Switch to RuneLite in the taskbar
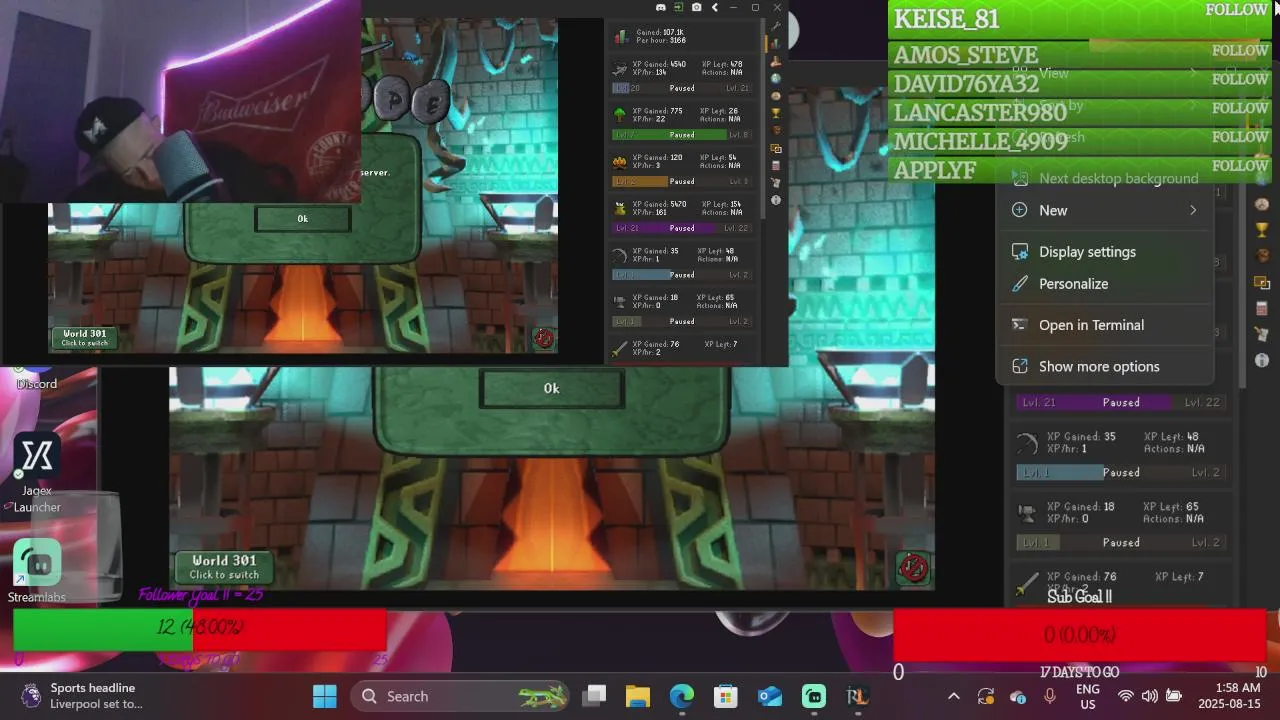This screenshot has width=1280, height=720. click(858, 696)
